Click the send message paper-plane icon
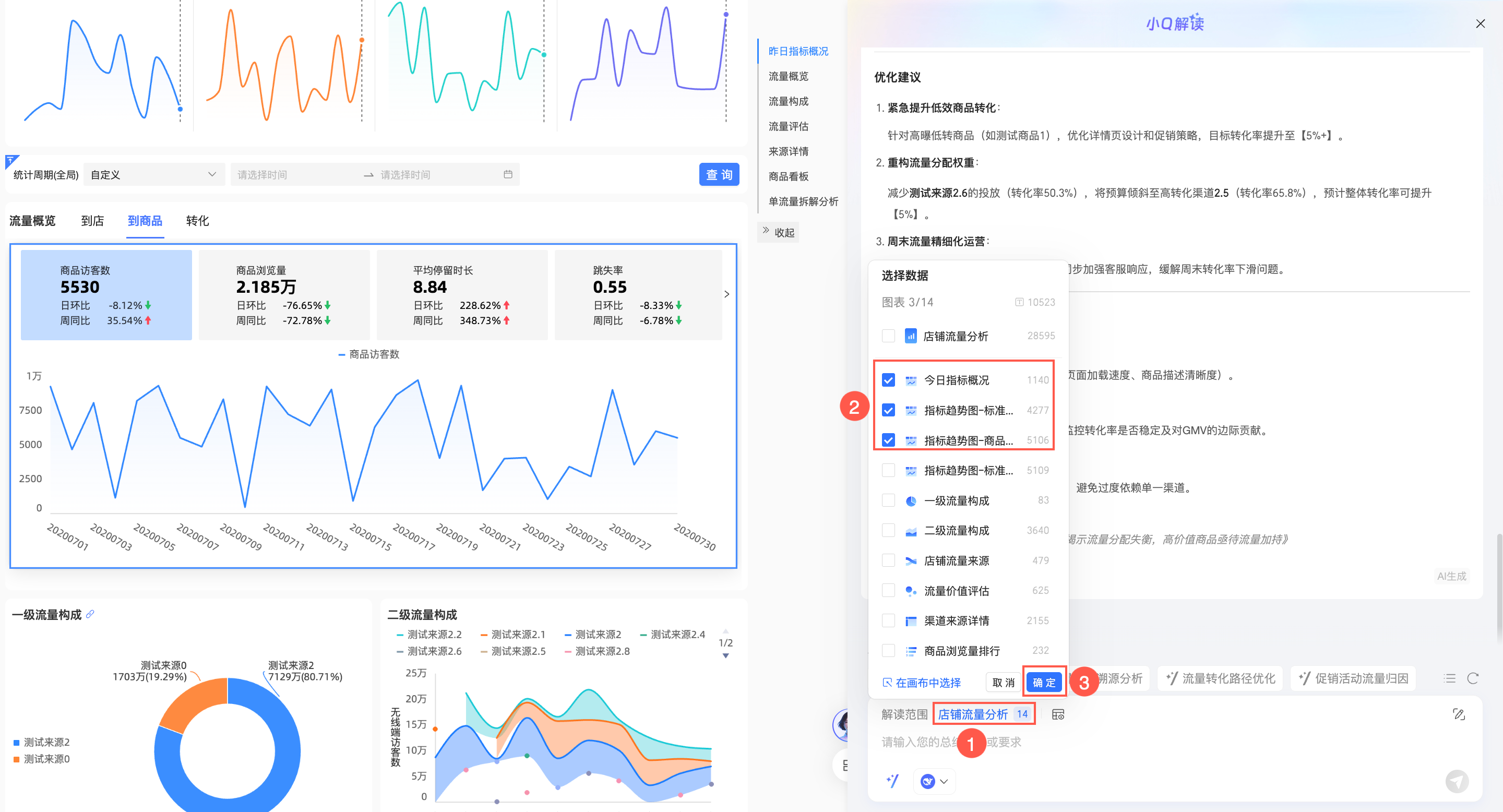Screen dimensions: 1503x812 pos(1457,781)
